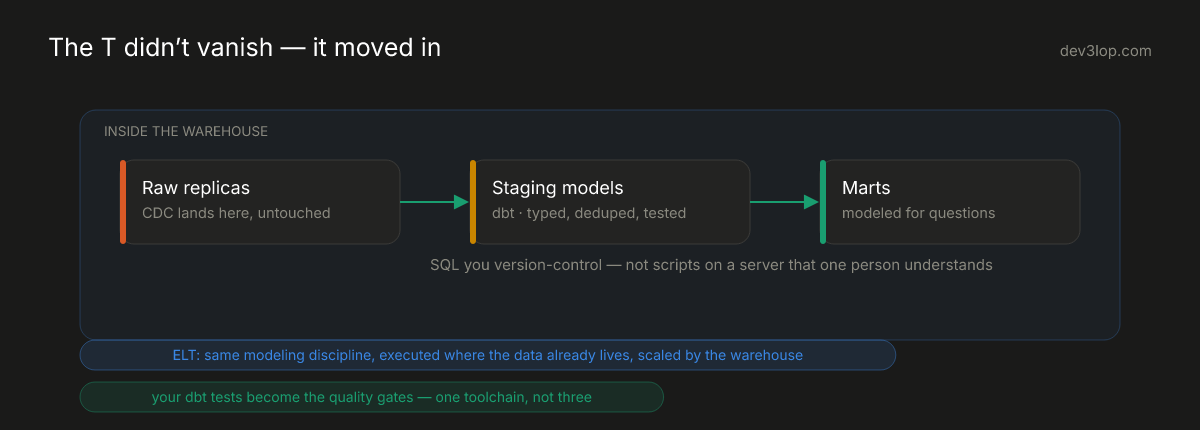Click the 'SQL you version-control' caption
Screen dimensions: 1200x430
(x=711, y=265)
